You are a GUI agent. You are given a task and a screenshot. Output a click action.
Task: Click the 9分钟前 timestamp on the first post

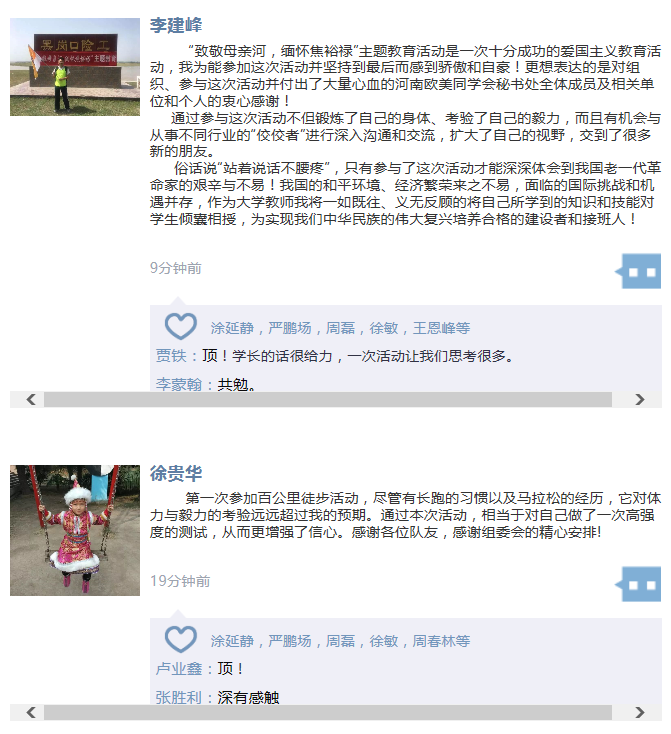coord(176,268)
